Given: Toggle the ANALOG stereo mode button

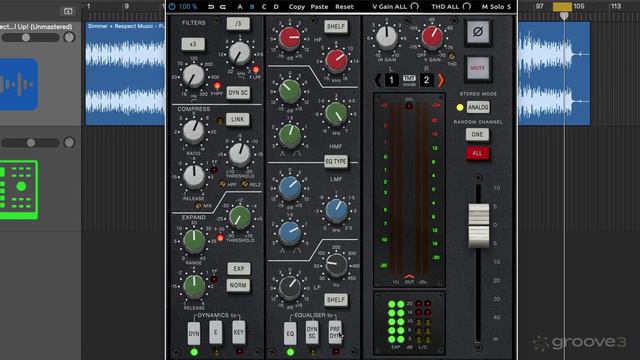Looking at the screenshot, I should point(478,107).
